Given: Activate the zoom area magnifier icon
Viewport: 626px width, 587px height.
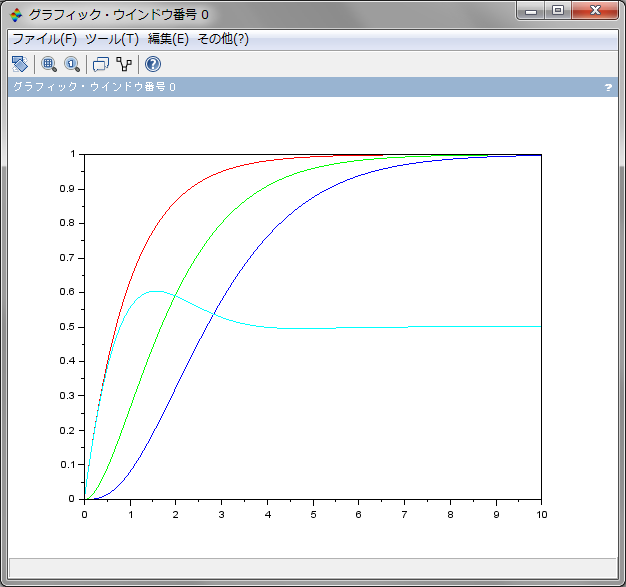Looking at the screenshot, I should (x=49, y=64).
